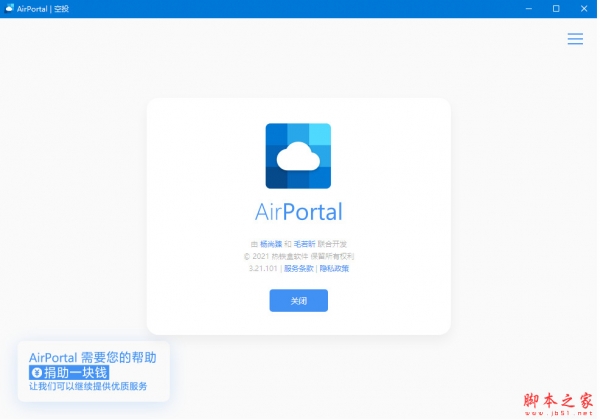The image size is (600, 420).
Task: Maximize the AirPortal window
Action: [x=556, y=8]
